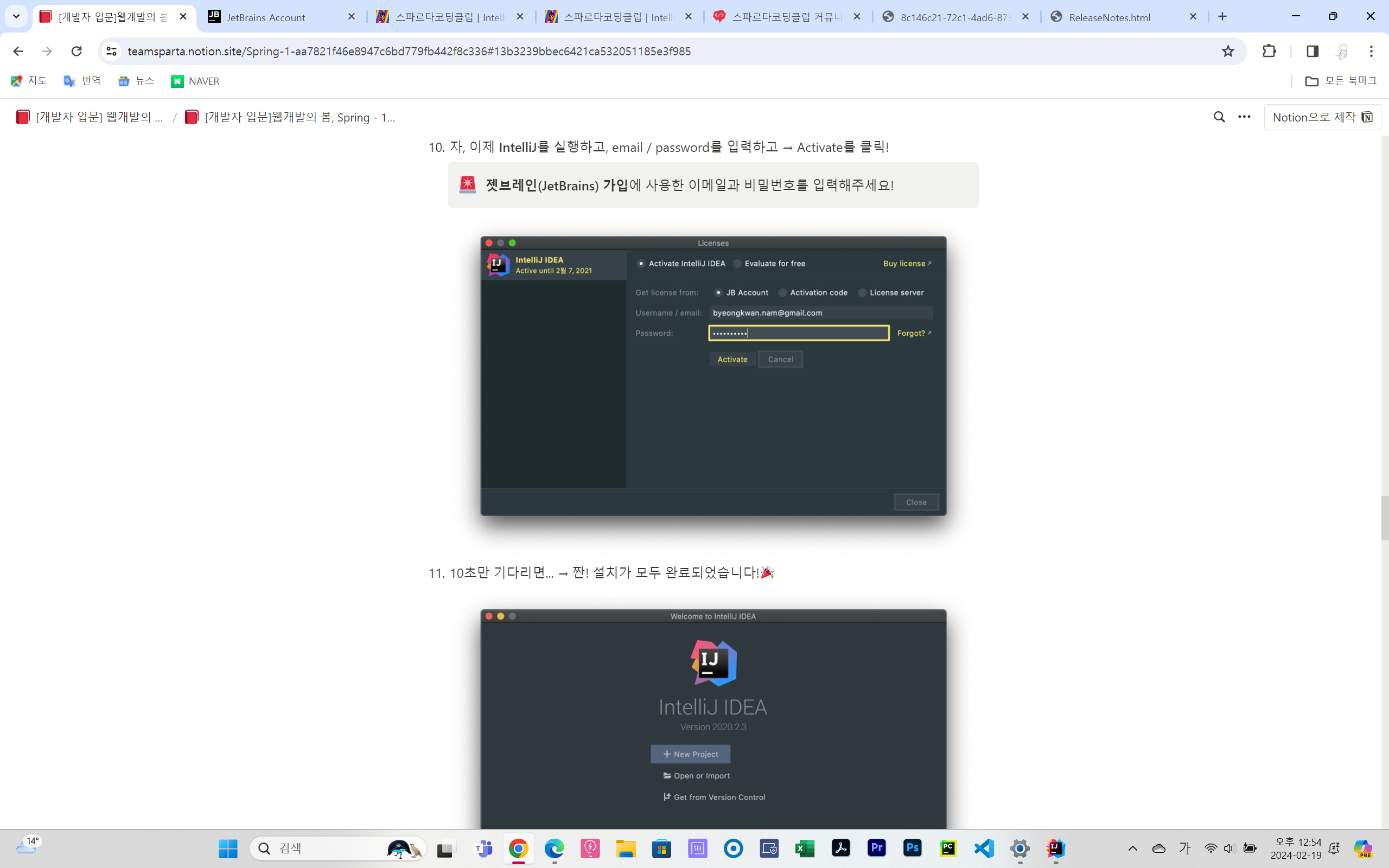Open a new browser tab

[1222, 17]
